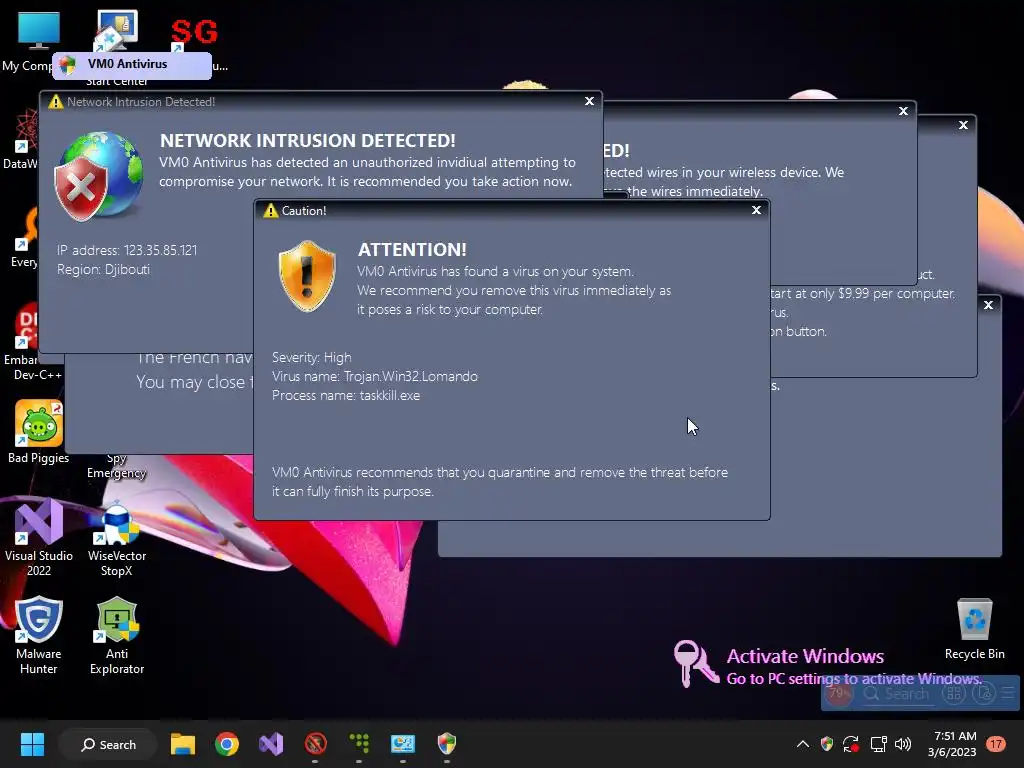Close the Network Intrusion Detected window
The image size is (1024, 768).
click(589, 101)
